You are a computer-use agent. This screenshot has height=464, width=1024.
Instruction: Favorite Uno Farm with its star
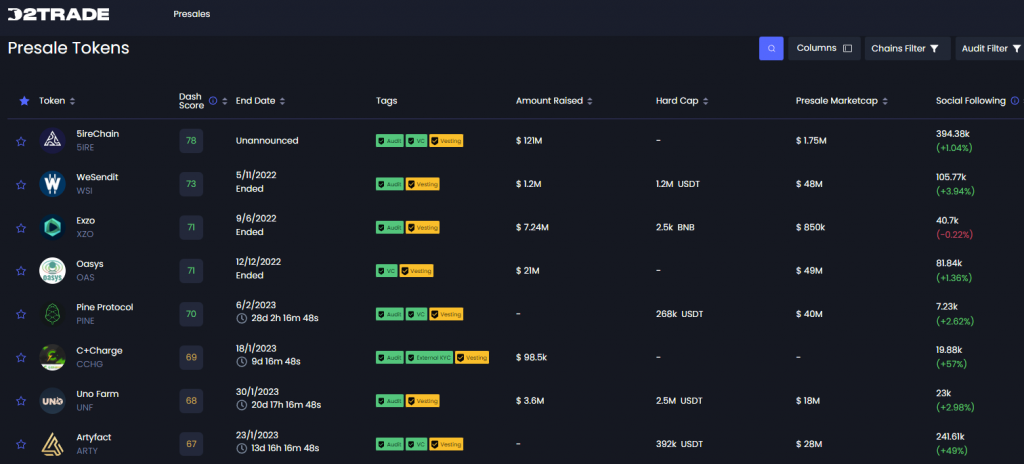click(21, 401)
